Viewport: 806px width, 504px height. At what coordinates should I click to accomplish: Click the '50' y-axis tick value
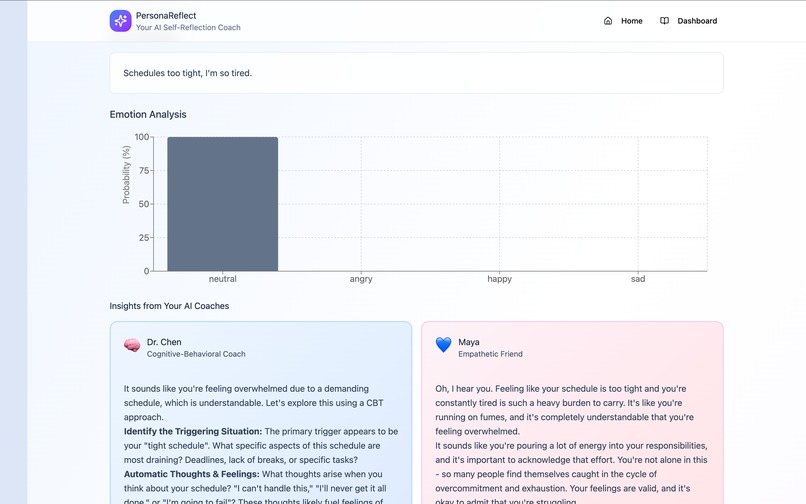(x=144, y=204)
